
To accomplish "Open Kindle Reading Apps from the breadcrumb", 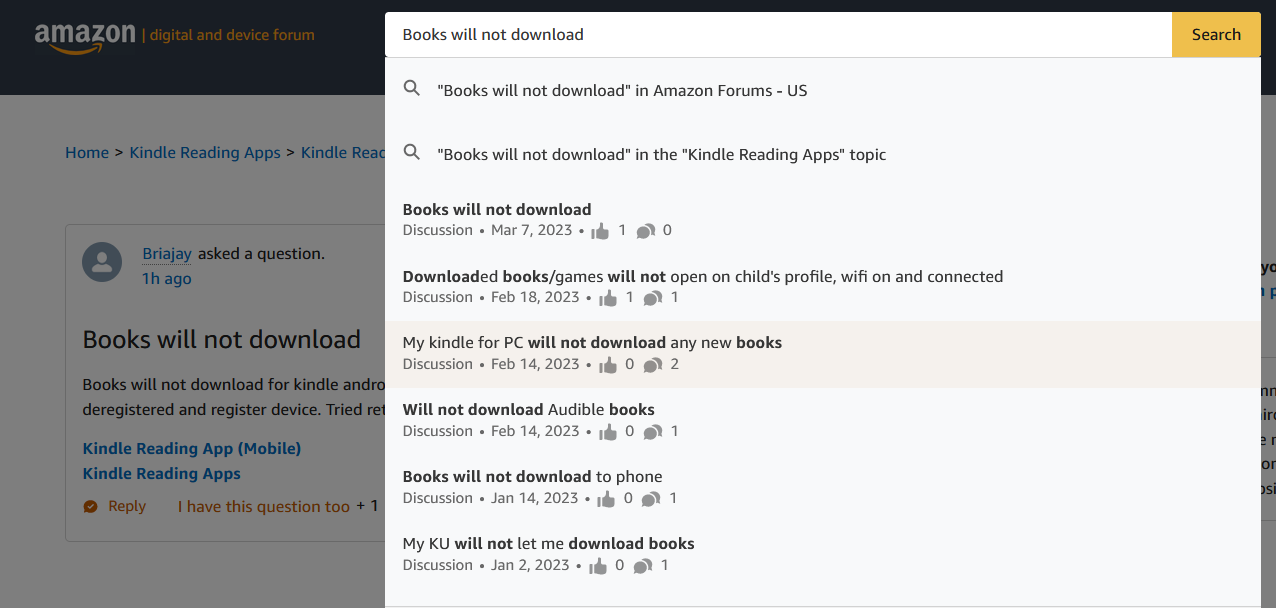I will point(204,152).
